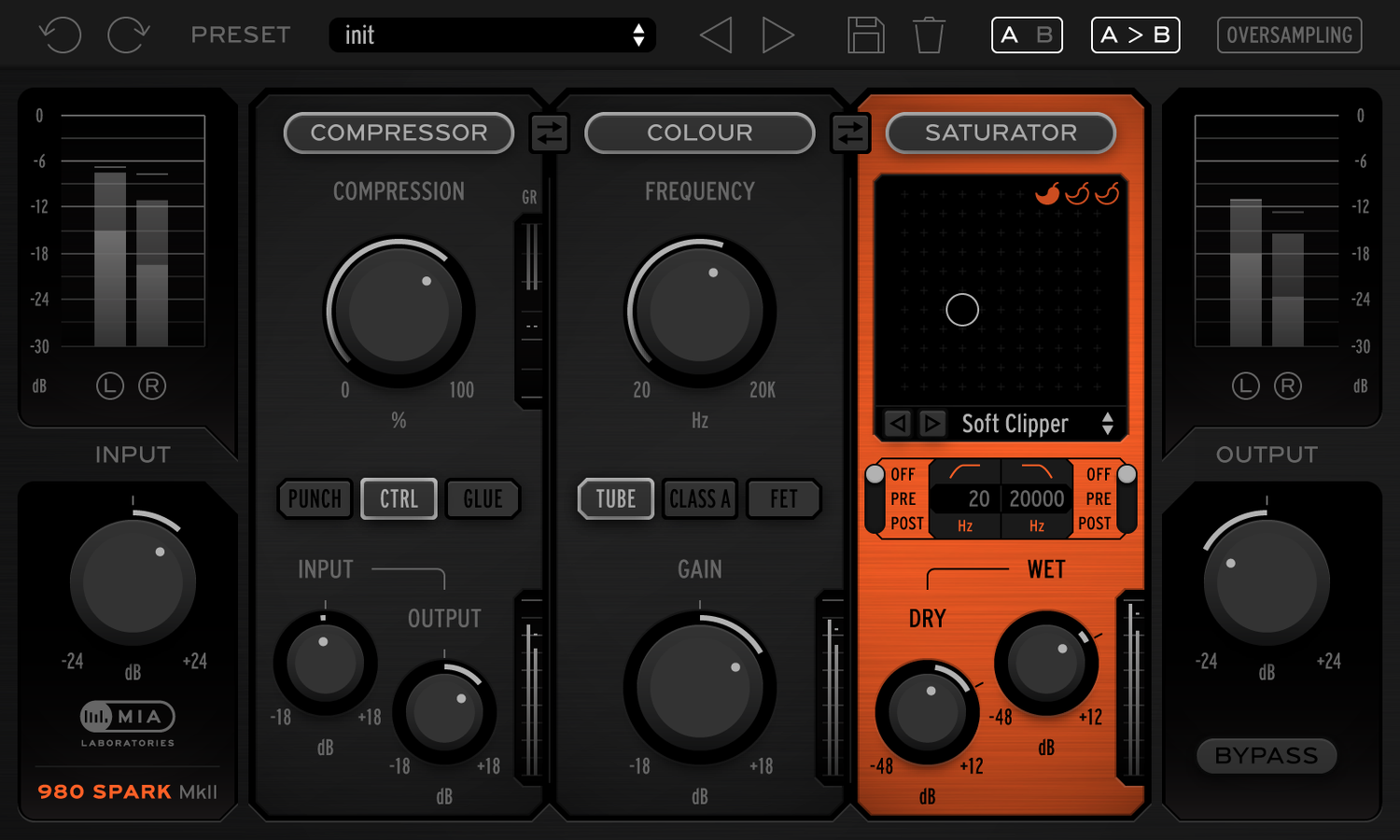Delete preset with the trash icon
The image size is (1400, 840).
tap(929, 35)
